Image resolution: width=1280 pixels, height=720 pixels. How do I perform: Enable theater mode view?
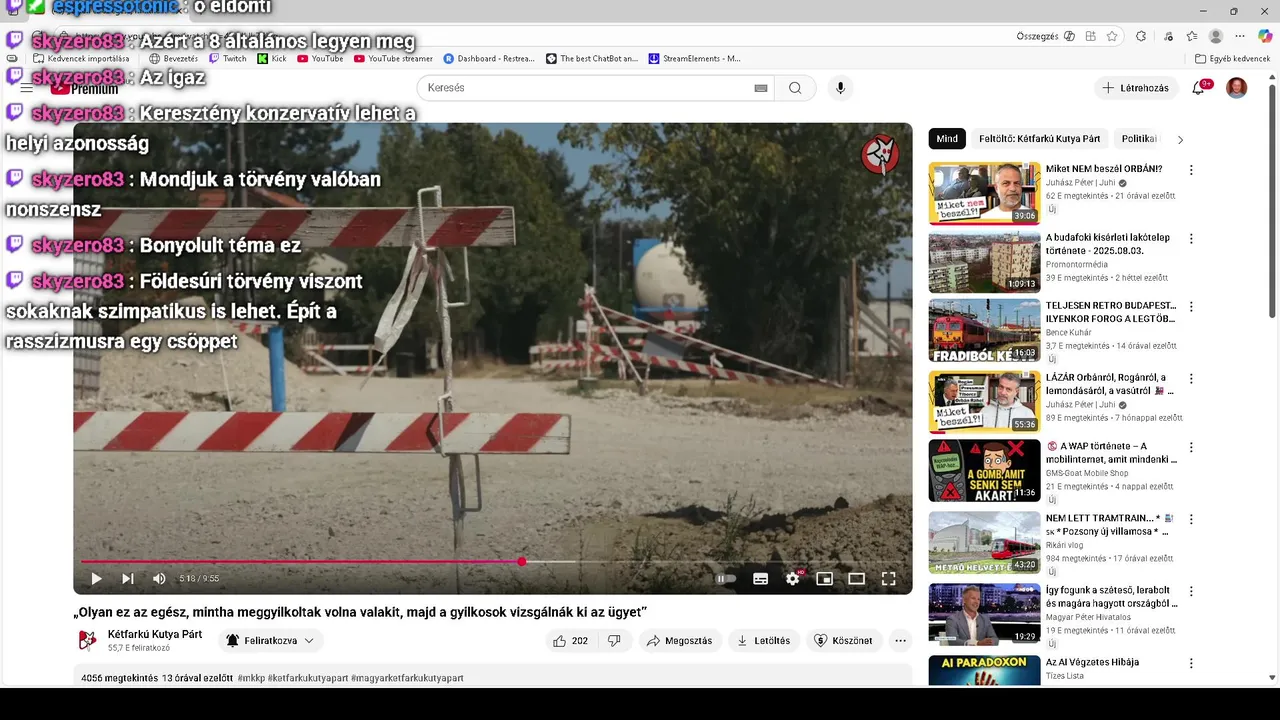click(856, 579)
